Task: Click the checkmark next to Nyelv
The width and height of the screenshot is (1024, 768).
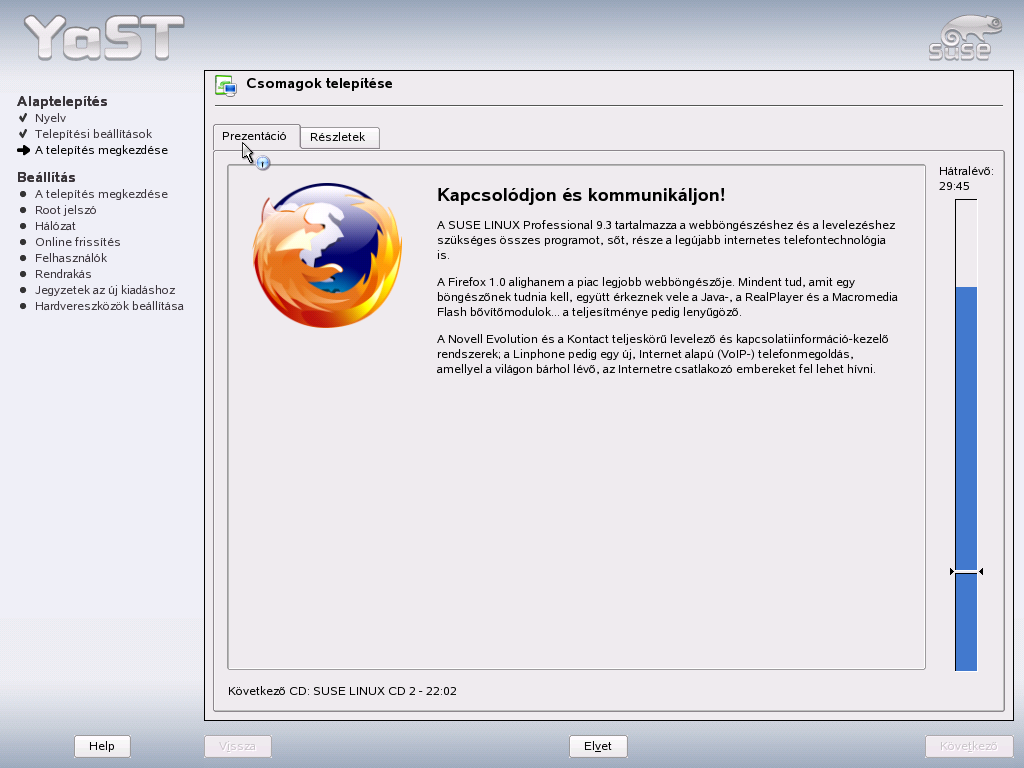Action: coord(24,118)
